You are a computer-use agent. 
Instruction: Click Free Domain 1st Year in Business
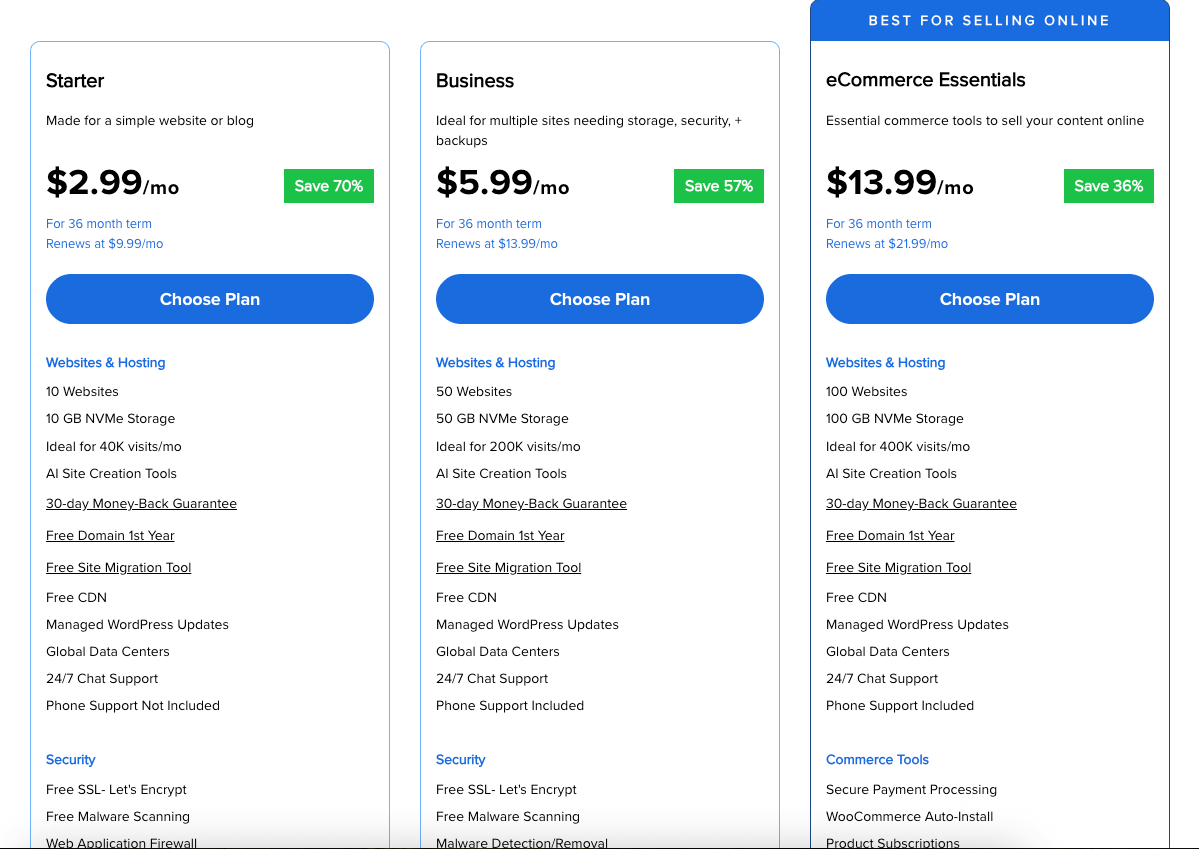pos(500,536)
